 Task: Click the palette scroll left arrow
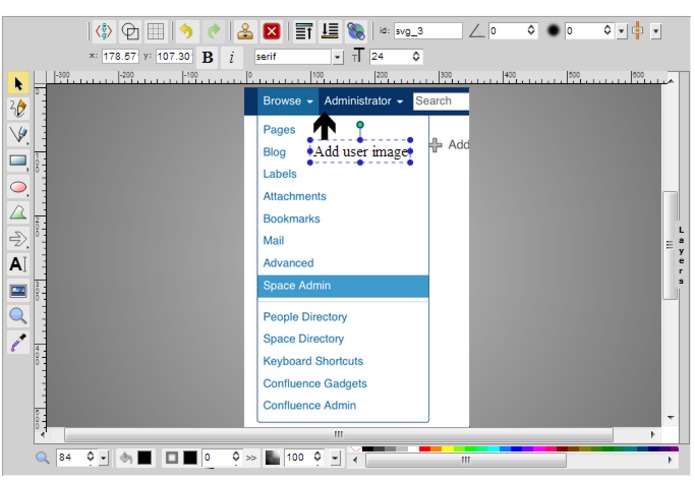click(x=355, y=460)
